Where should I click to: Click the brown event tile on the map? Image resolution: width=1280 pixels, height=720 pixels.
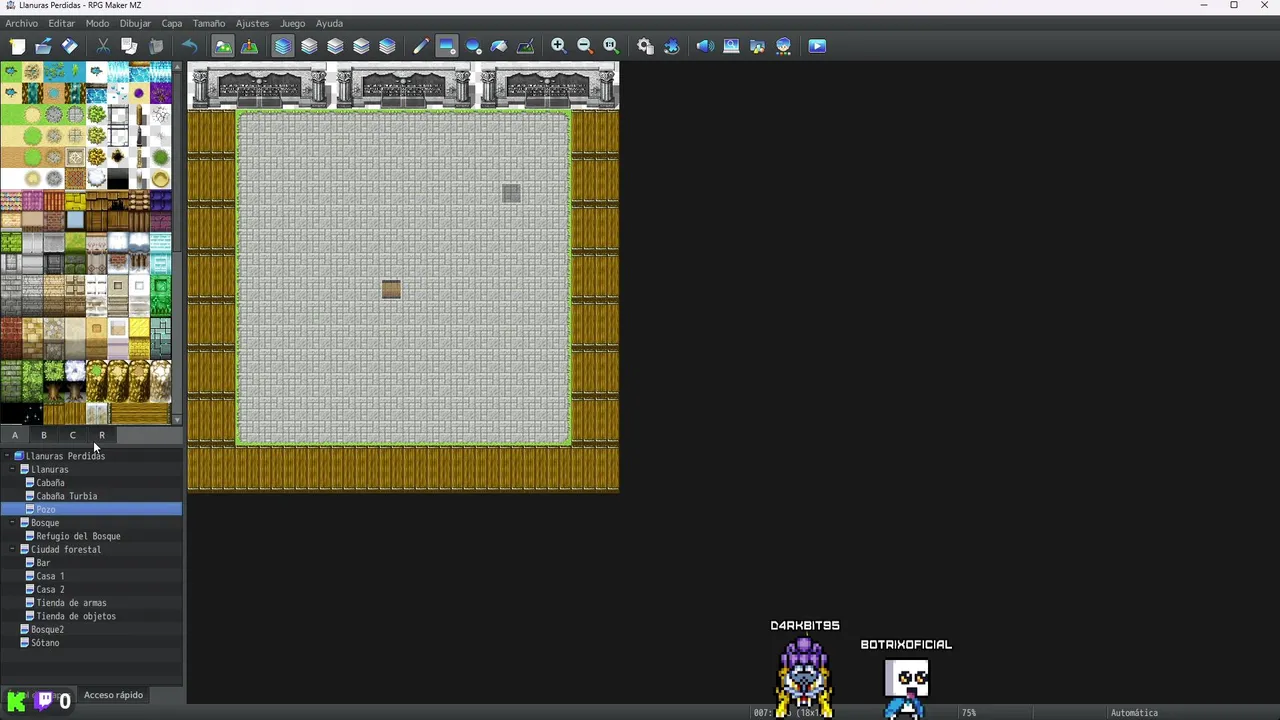[x=391, y=289]
